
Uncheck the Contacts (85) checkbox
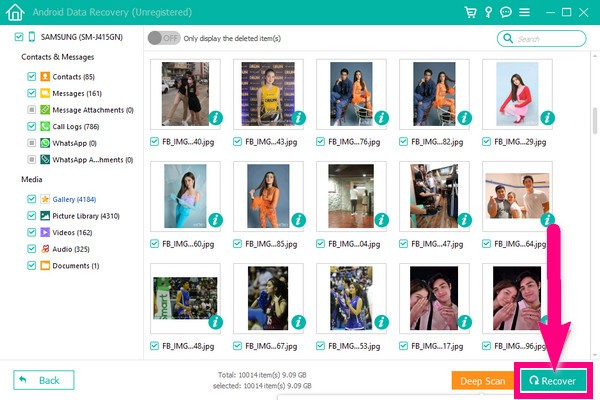tap(32, 76)
